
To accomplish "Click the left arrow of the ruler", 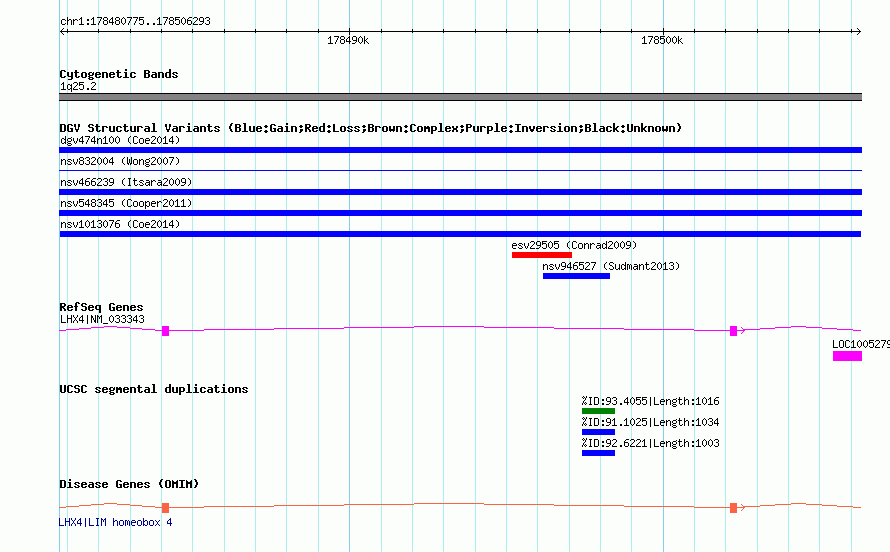I will [63, 32].
